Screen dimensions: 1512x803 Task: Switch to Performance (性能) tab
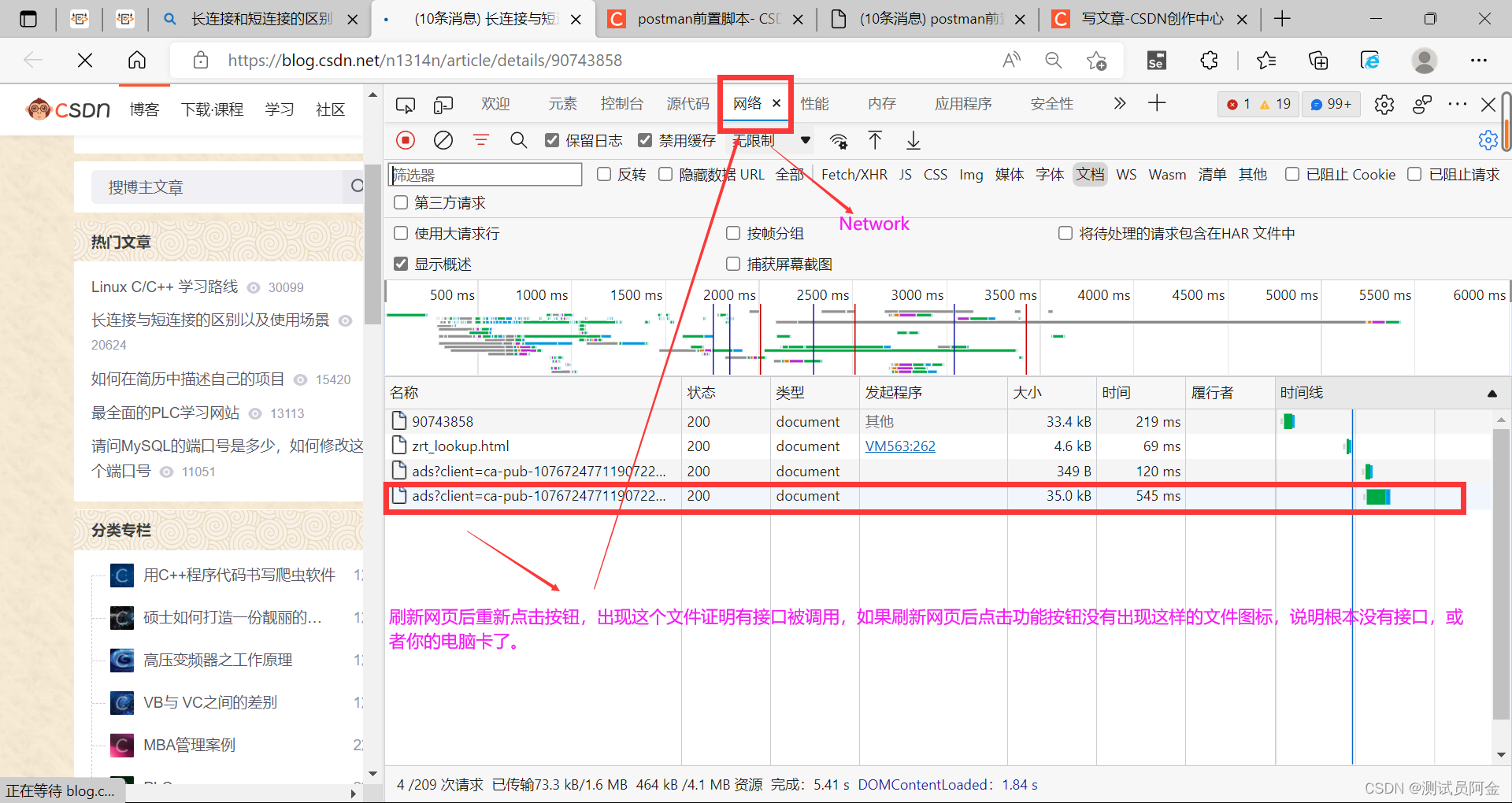point(814,103)
